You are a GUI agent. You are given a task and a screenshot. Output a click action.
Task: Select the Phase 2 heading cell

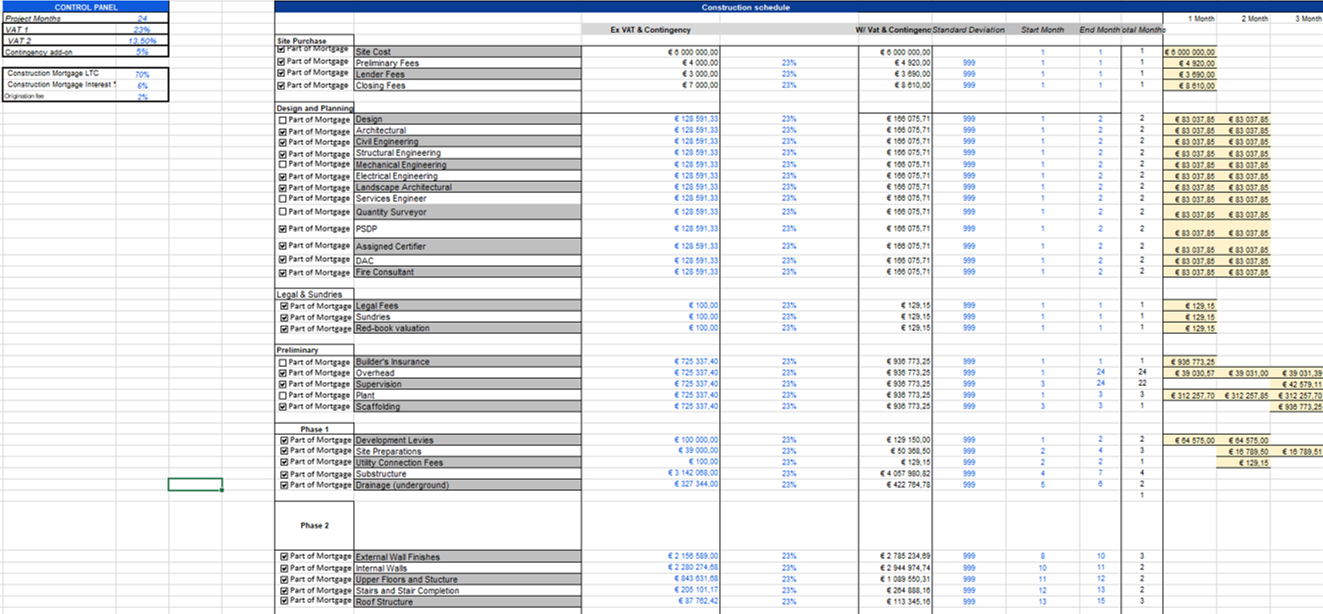point(314,525)
